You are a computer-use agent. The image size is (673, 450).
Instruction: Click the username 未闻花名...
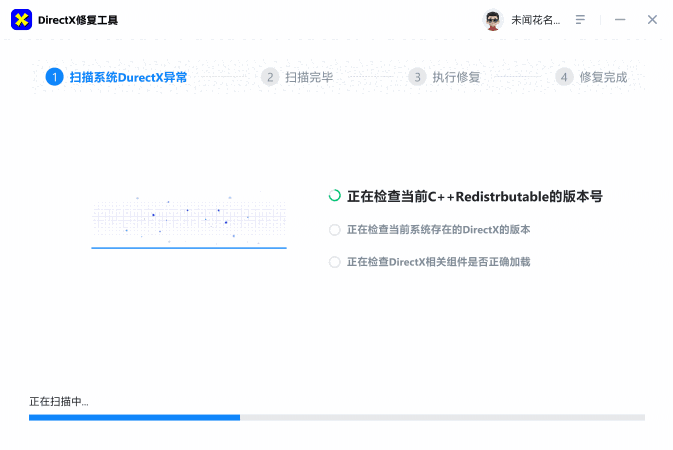[535, 20]
